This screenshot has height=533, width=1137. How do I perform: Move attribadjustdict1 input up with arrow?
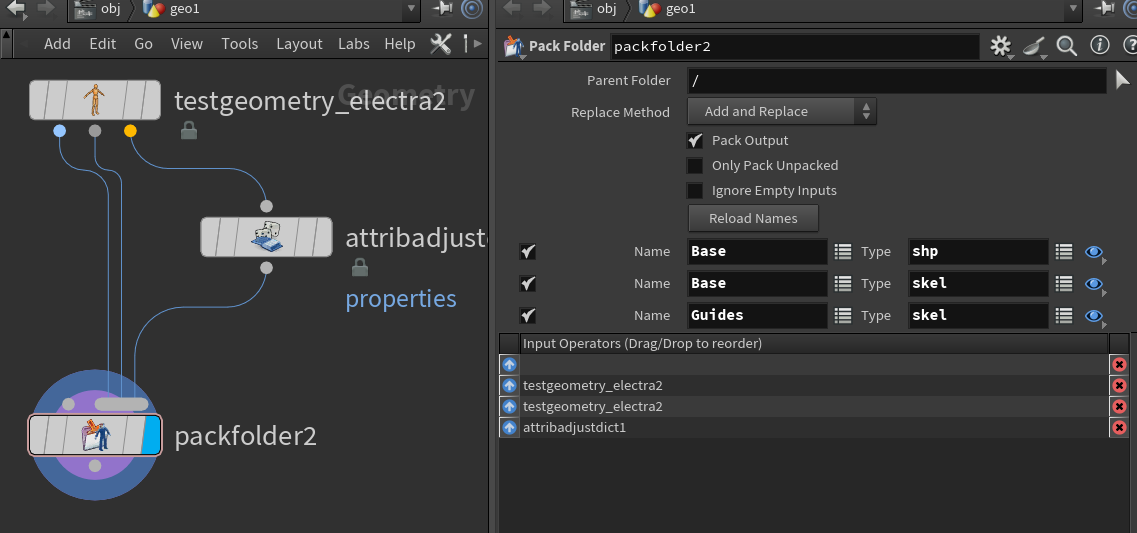510,428
